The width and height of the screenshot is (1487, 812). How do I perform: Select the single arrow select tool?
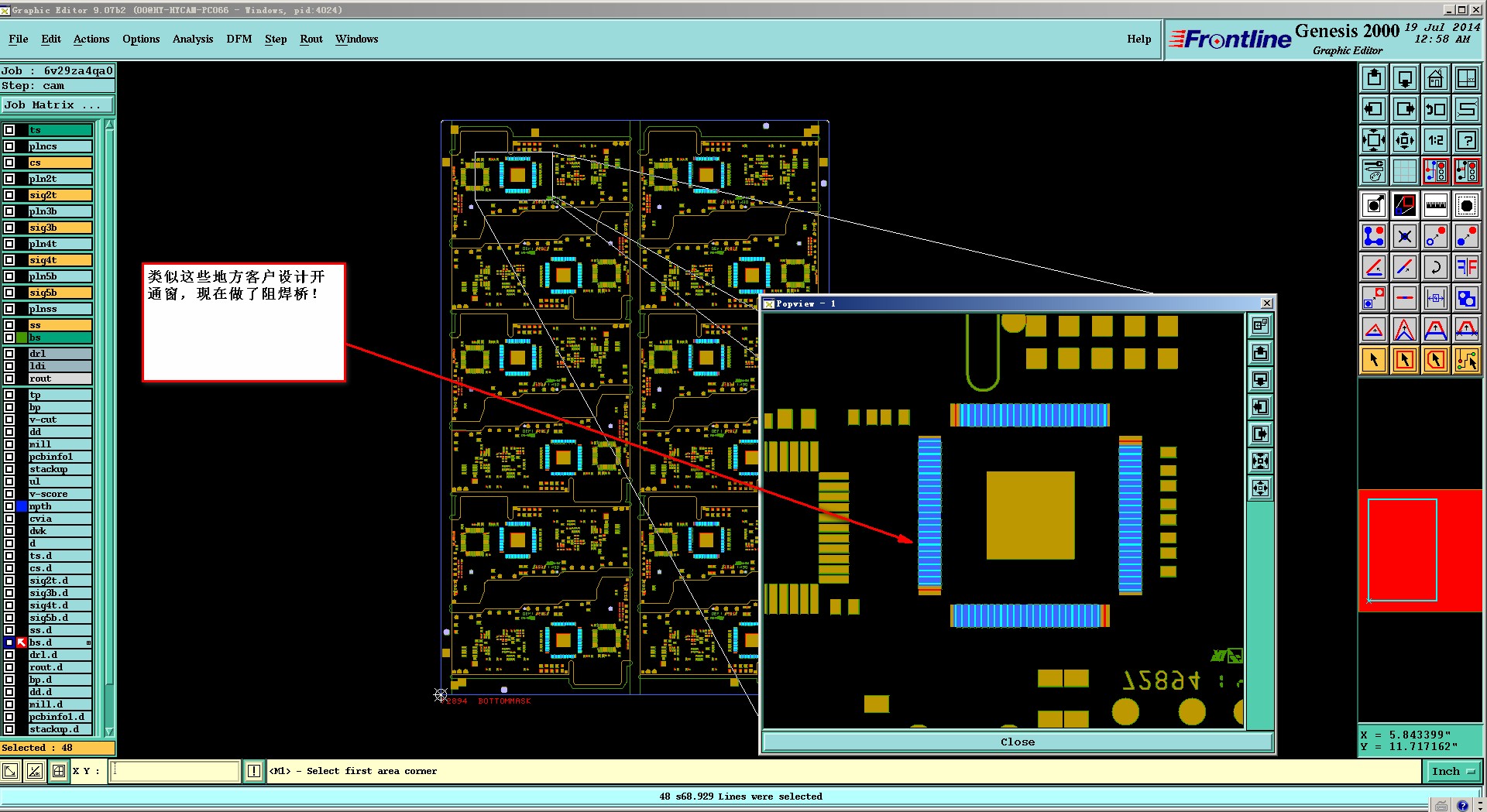tap(1374, 360)
